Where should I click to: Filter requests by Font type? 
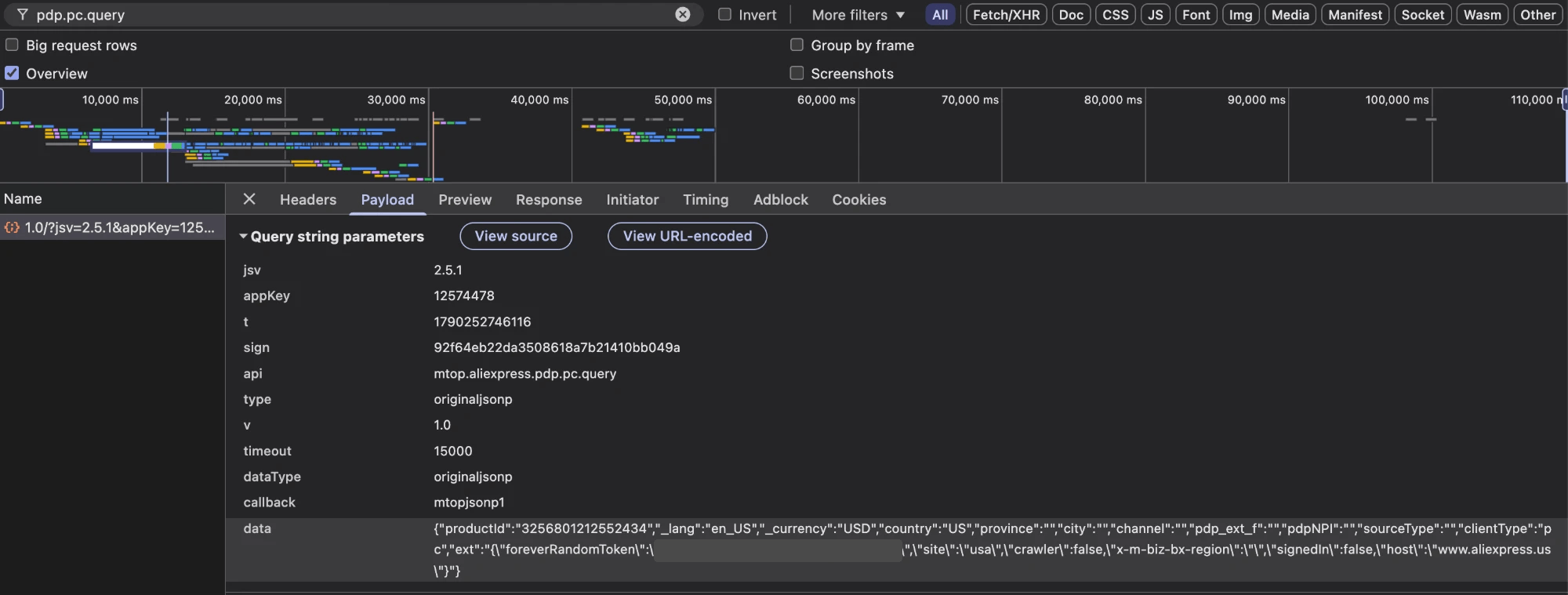[1196, 15]
